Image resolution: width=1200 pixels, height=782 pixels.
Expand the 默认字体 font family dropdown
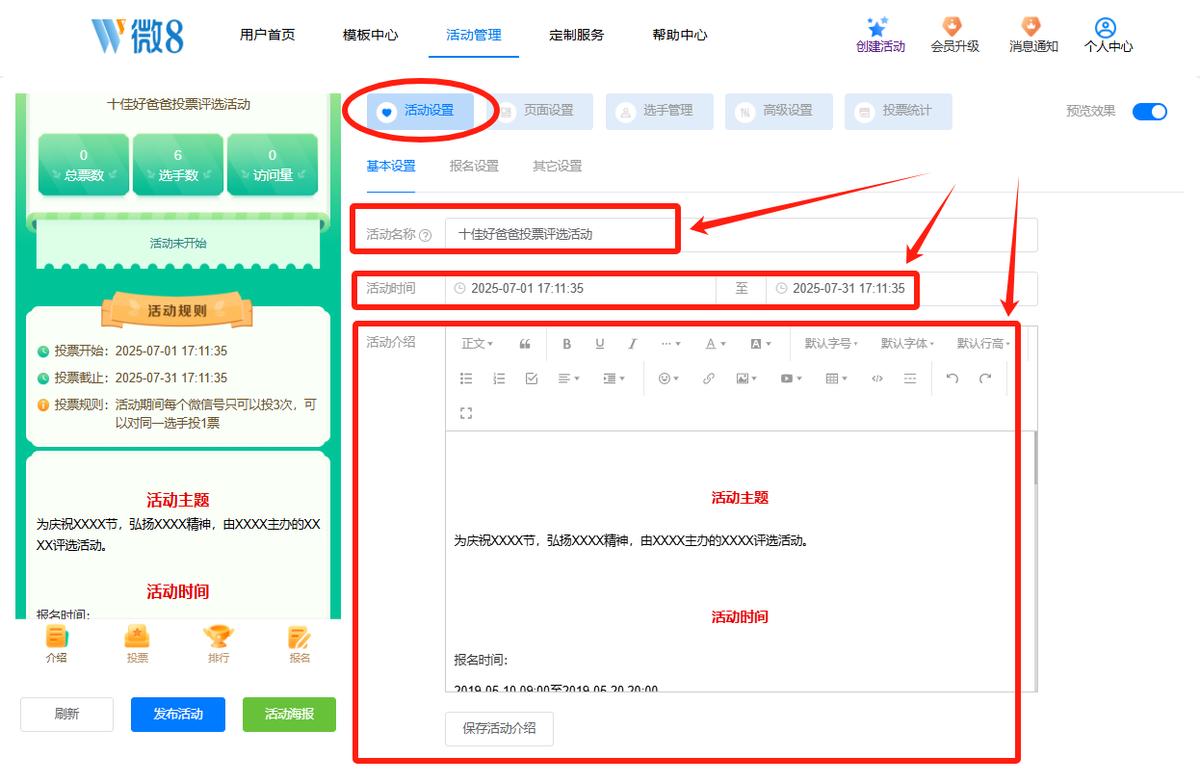coord(907,344)
